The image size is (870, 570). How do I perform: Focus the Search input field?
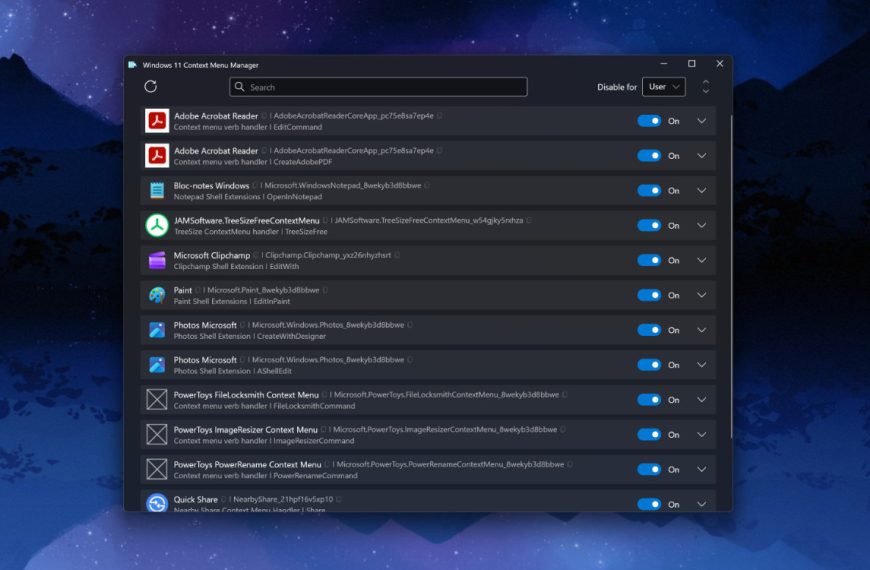pyautogui.click(x=378, y=87)
